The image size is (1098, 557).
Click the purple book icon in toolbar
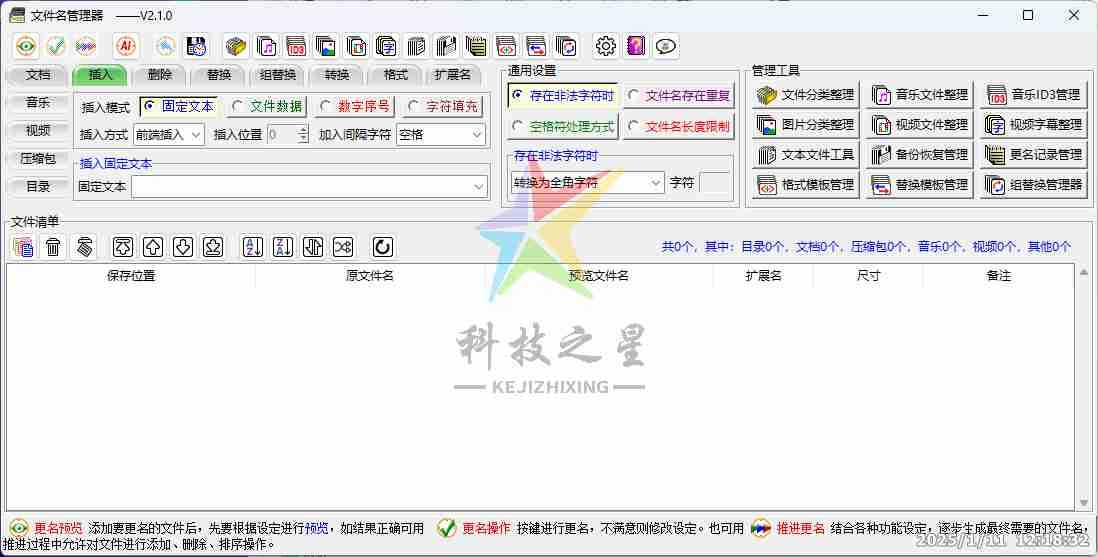click(636, 46)
